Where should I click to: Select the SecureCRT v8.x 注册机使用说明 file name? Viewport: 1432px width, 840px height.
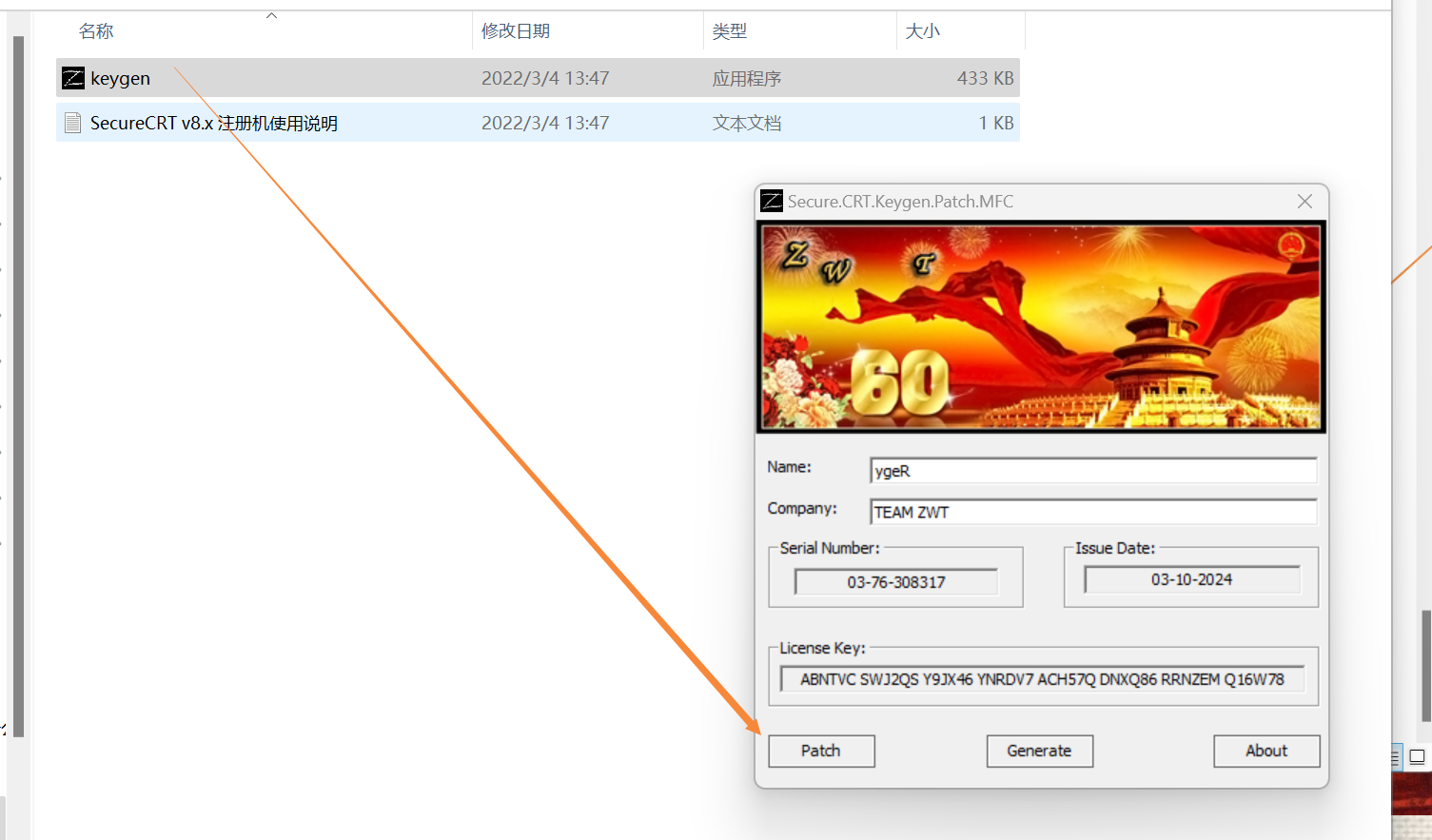point(214,123)
